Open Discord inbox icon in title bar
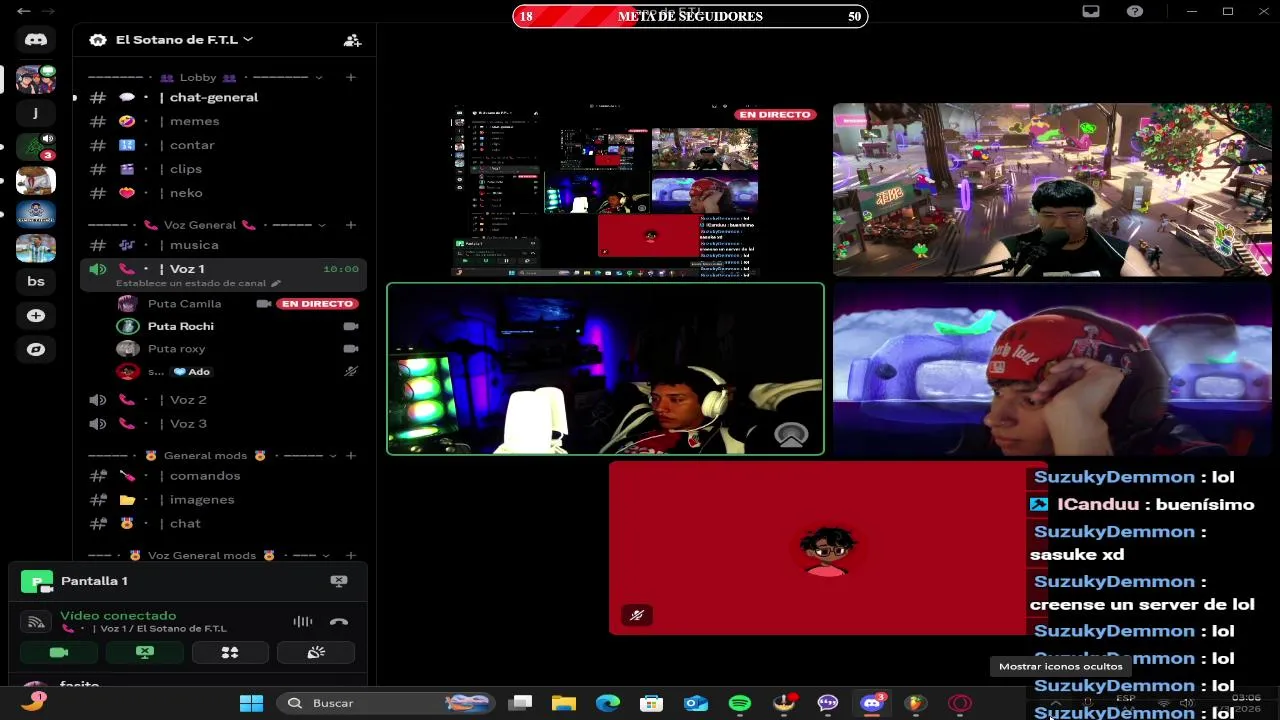The image size is (1280, 720). tap(1091, 11)
